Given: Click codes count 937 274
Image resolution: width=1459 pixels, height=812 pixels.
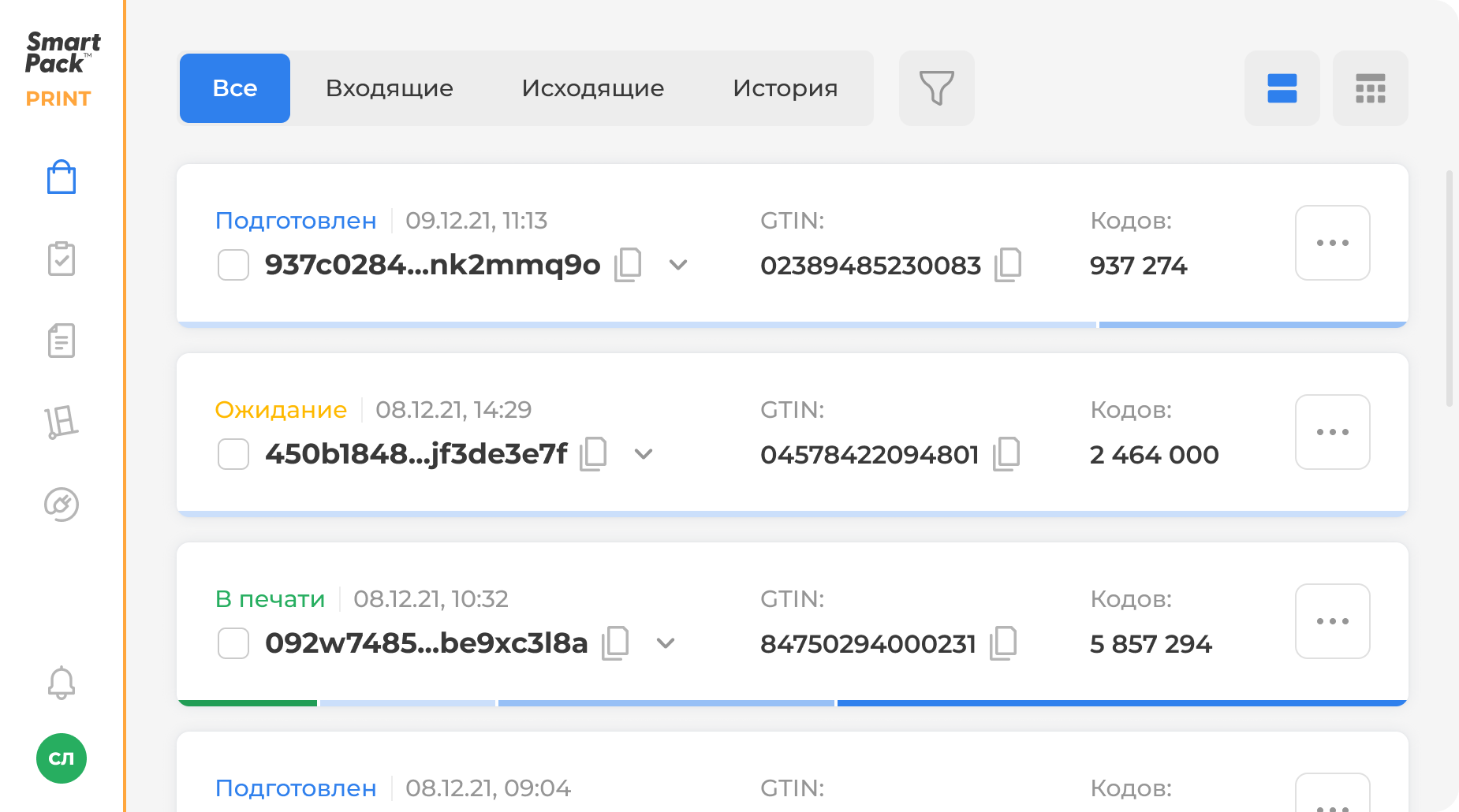Looking at the screenshot, I should point(1138,266).
